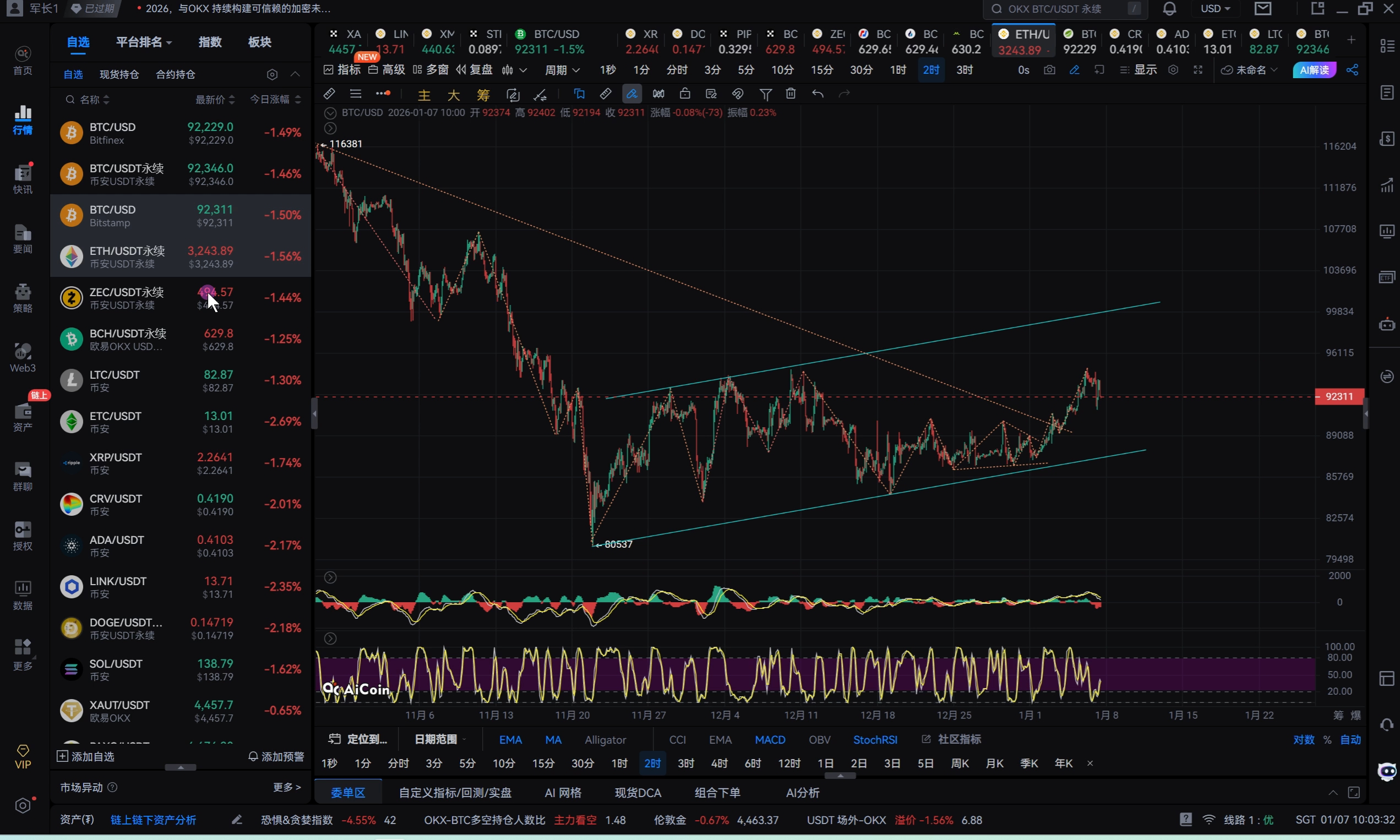Open the AI分析 bottom tab

[802, 793]
